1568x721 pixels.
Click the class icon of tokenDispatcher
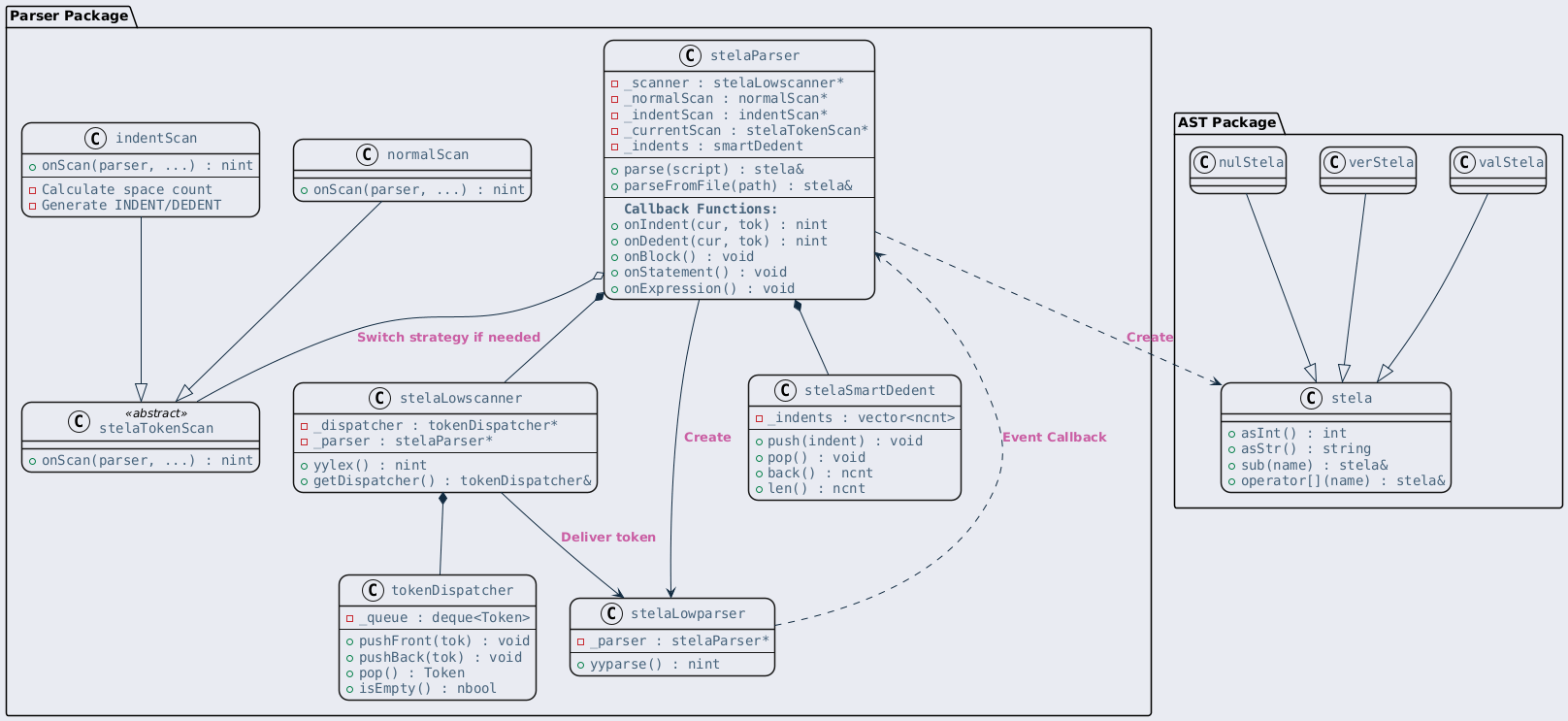(x=372, y=590)
